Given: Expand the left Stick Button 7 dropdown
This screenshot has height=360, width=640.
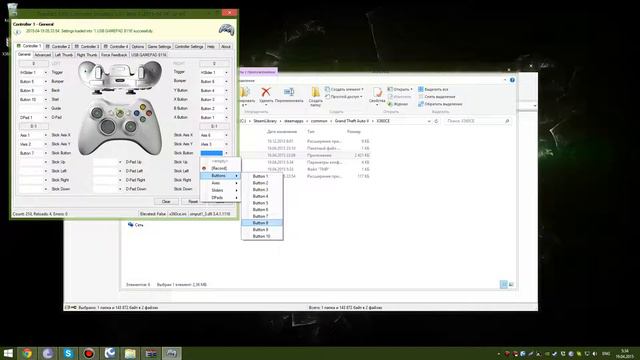Looking at the screenshot, I should [x=45, y=153].
